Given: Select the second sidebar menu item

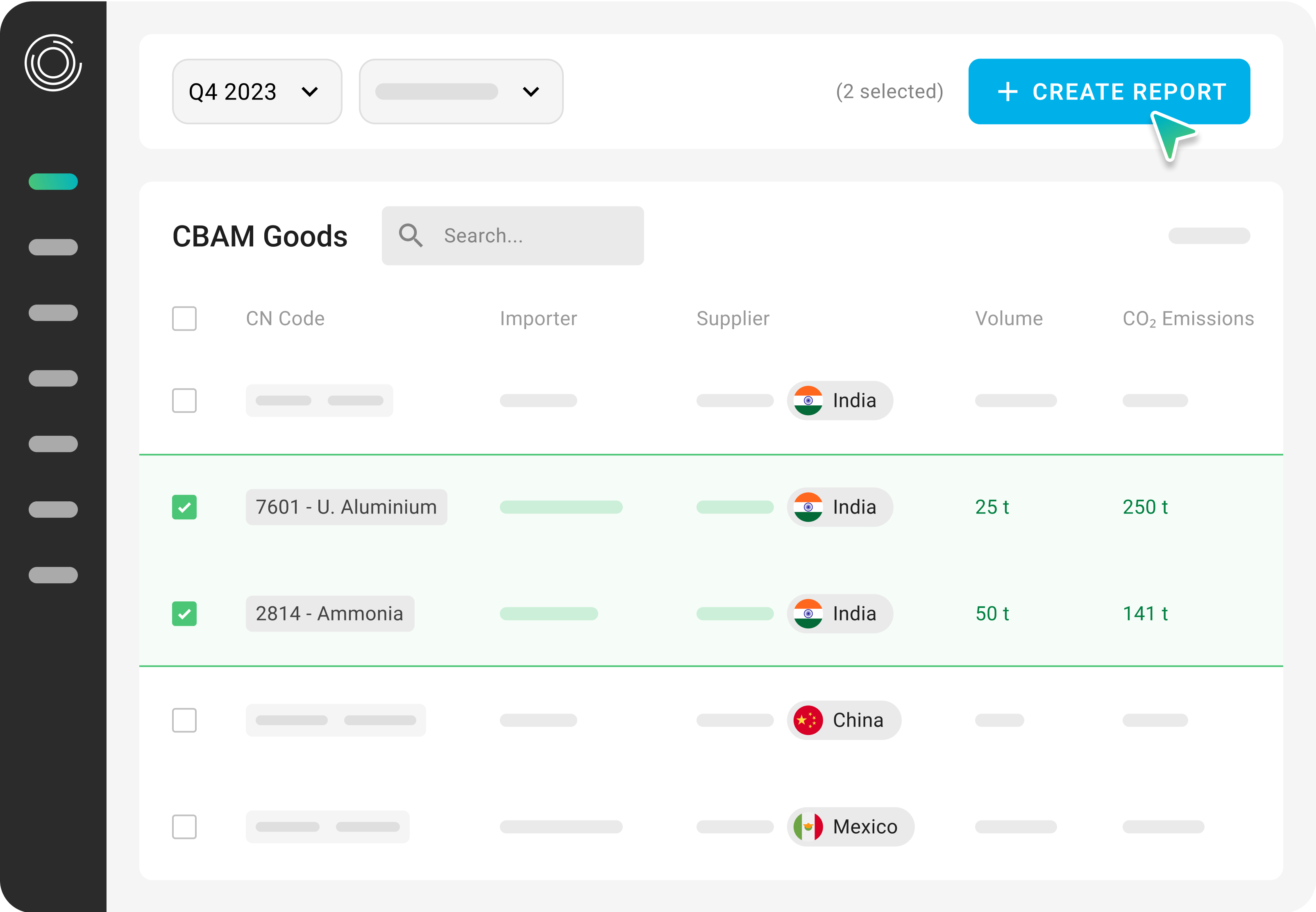Looking at the screenshot, I should tap(52, 247).
